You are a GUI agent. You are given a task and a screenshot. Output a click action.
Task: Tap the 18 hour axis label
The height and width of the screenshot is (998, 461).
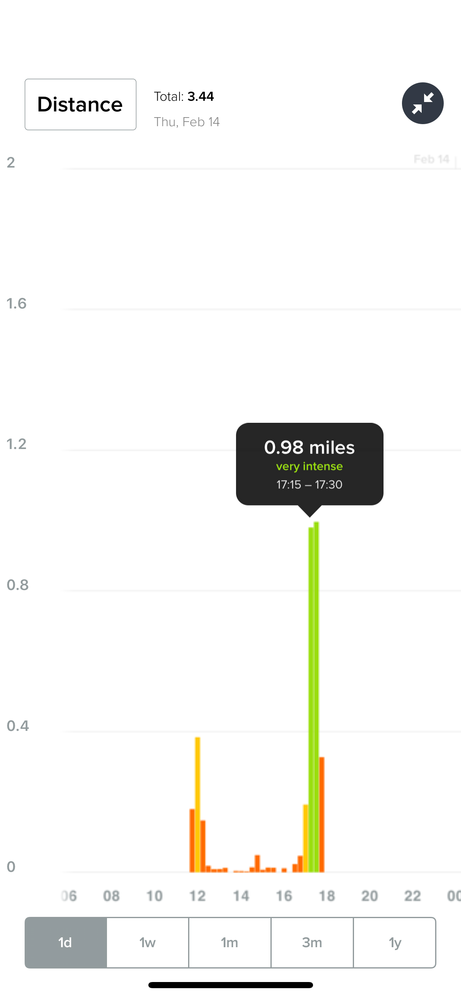327,896
